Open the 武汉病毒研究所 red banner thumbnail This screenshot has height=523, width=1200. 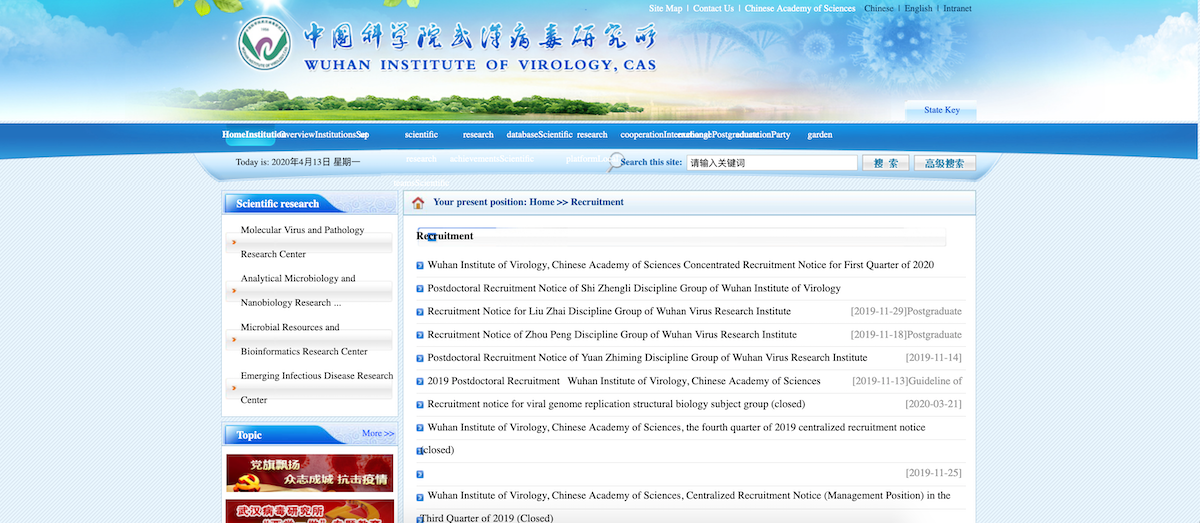point(310,511)
